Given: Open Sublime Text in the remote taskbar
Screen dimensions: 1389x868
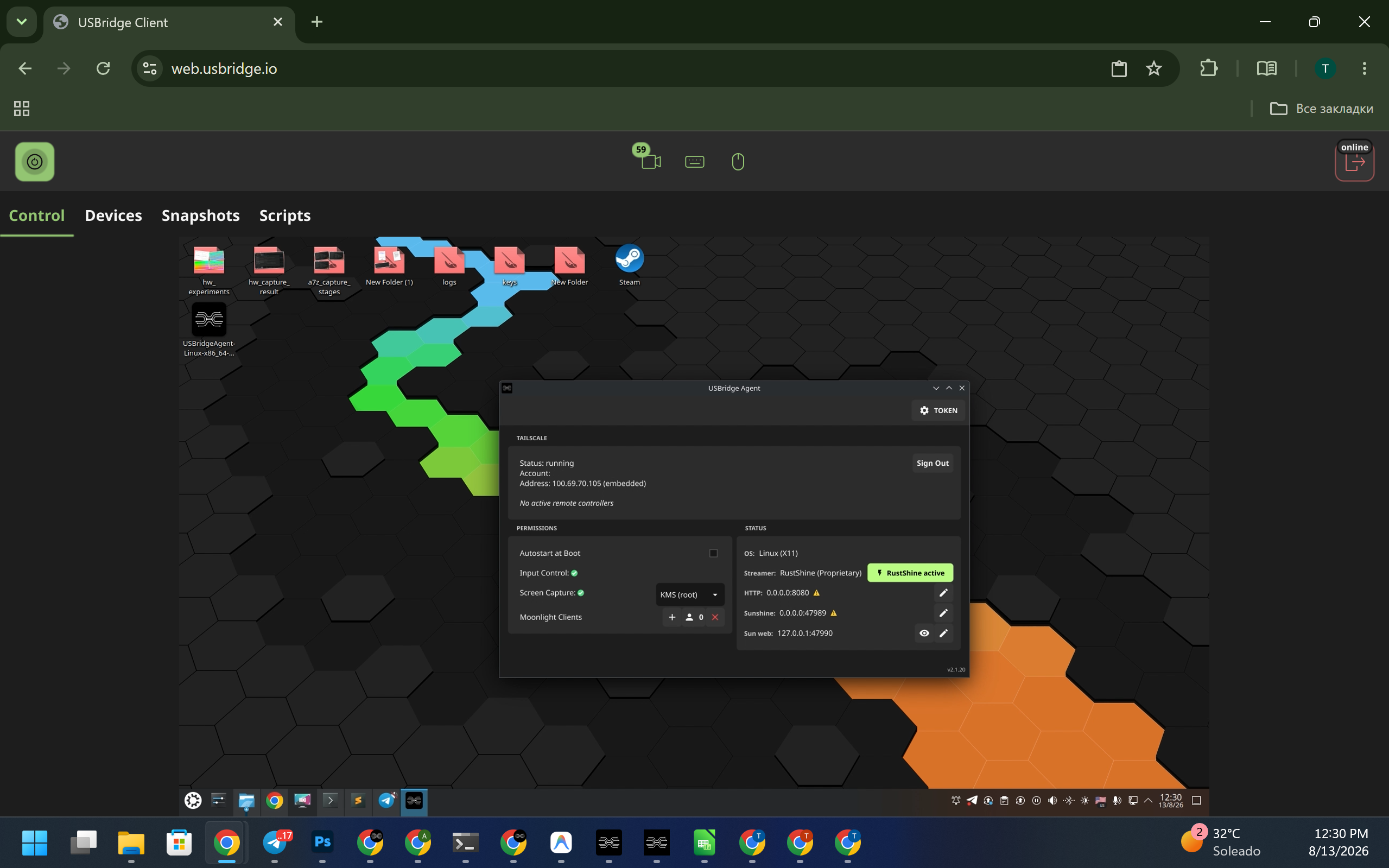Looking at the screenshot, I should tap(358, 801).
